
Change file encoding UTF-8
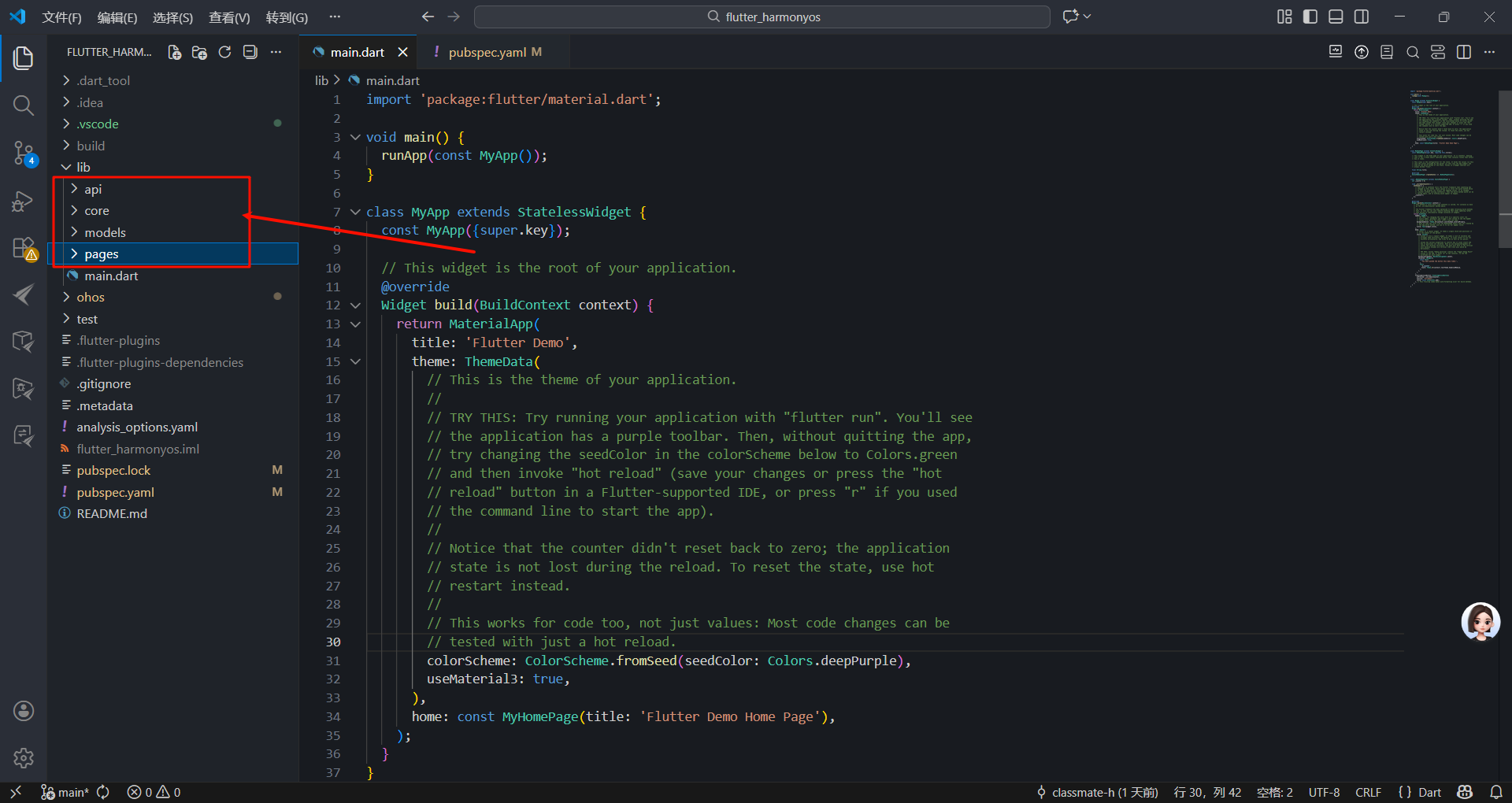[x=1324, y=792]
